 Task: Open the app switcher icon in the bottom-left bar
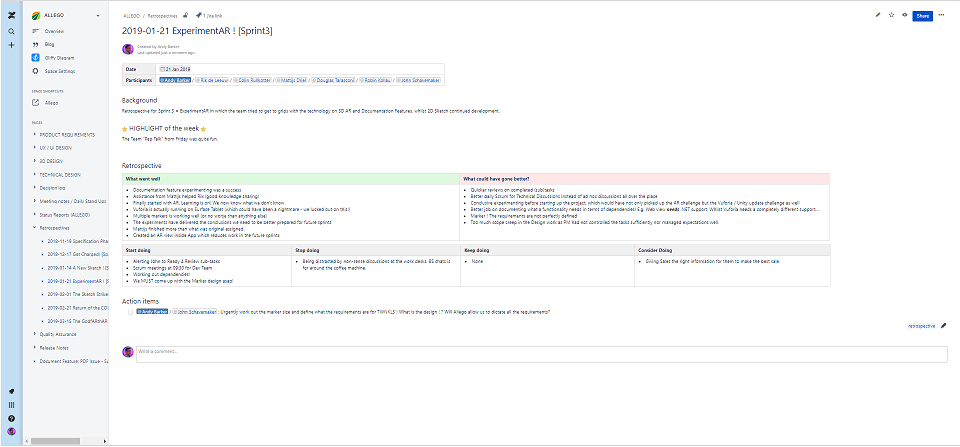point(11,405)
